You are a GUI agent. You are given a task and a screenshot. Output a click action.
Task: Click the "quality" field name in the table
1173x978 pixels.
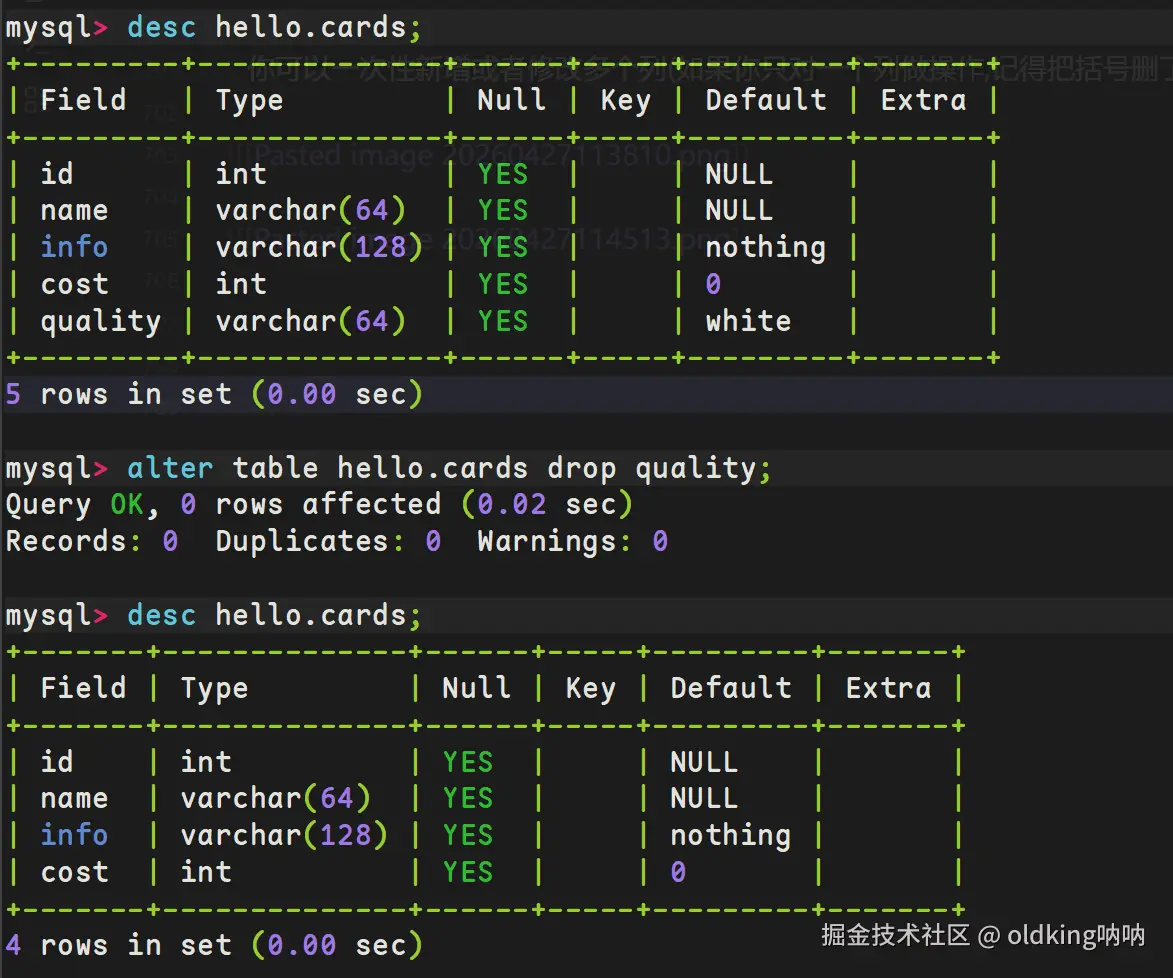tap(100, 321)
